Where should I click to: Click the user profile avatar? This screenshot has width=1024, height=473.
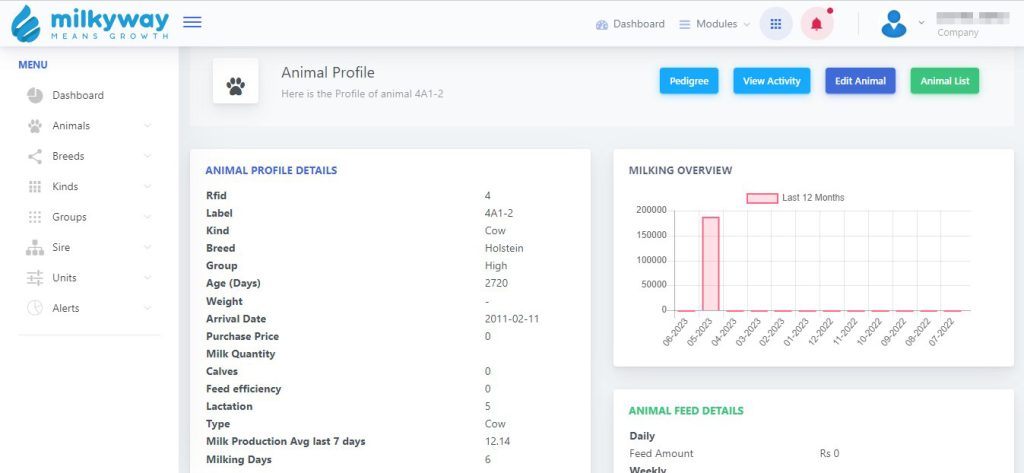pos(893,24)
